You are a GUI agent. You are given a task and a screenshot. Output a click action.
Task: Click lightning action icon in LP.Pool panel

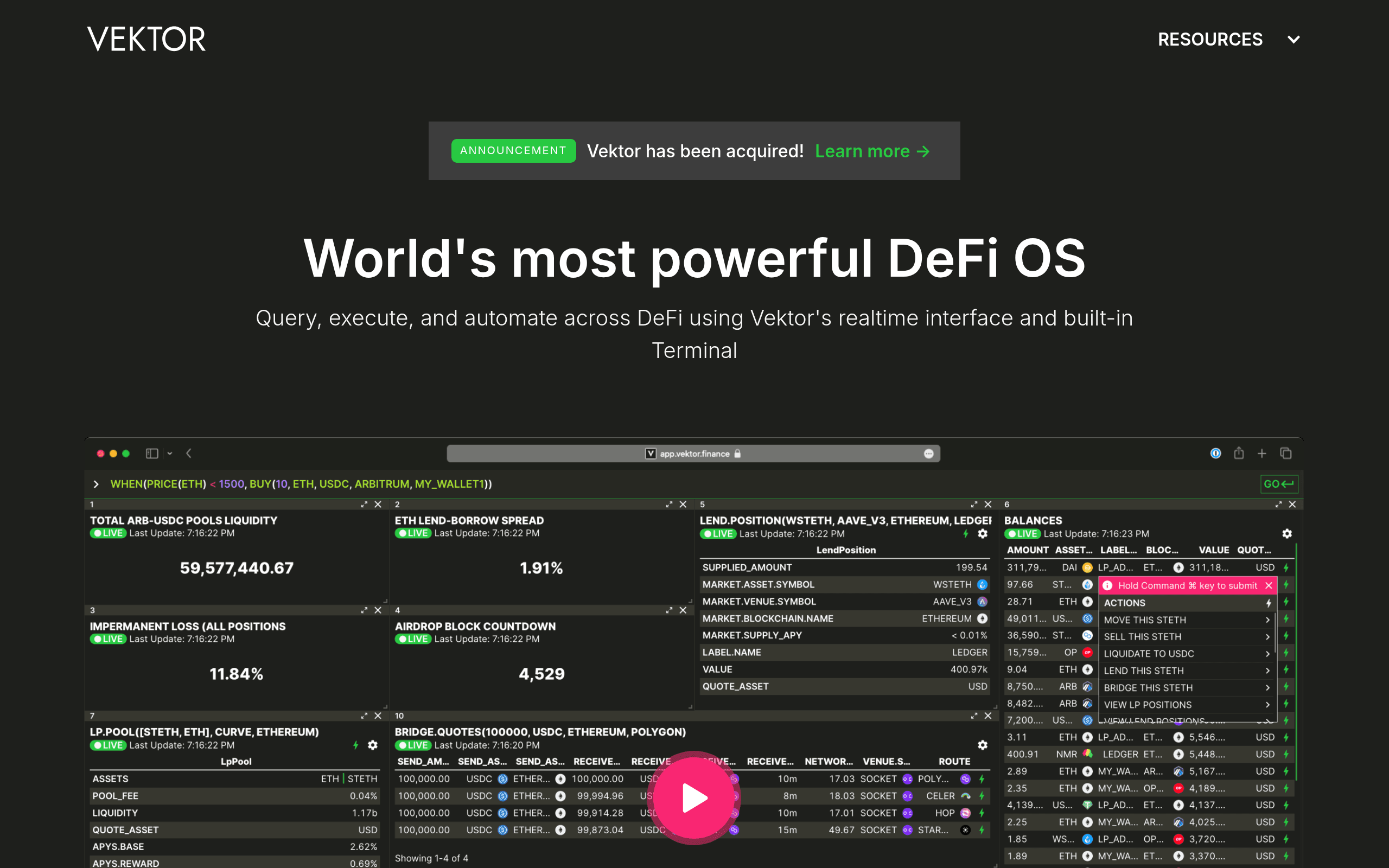(356, 745)
